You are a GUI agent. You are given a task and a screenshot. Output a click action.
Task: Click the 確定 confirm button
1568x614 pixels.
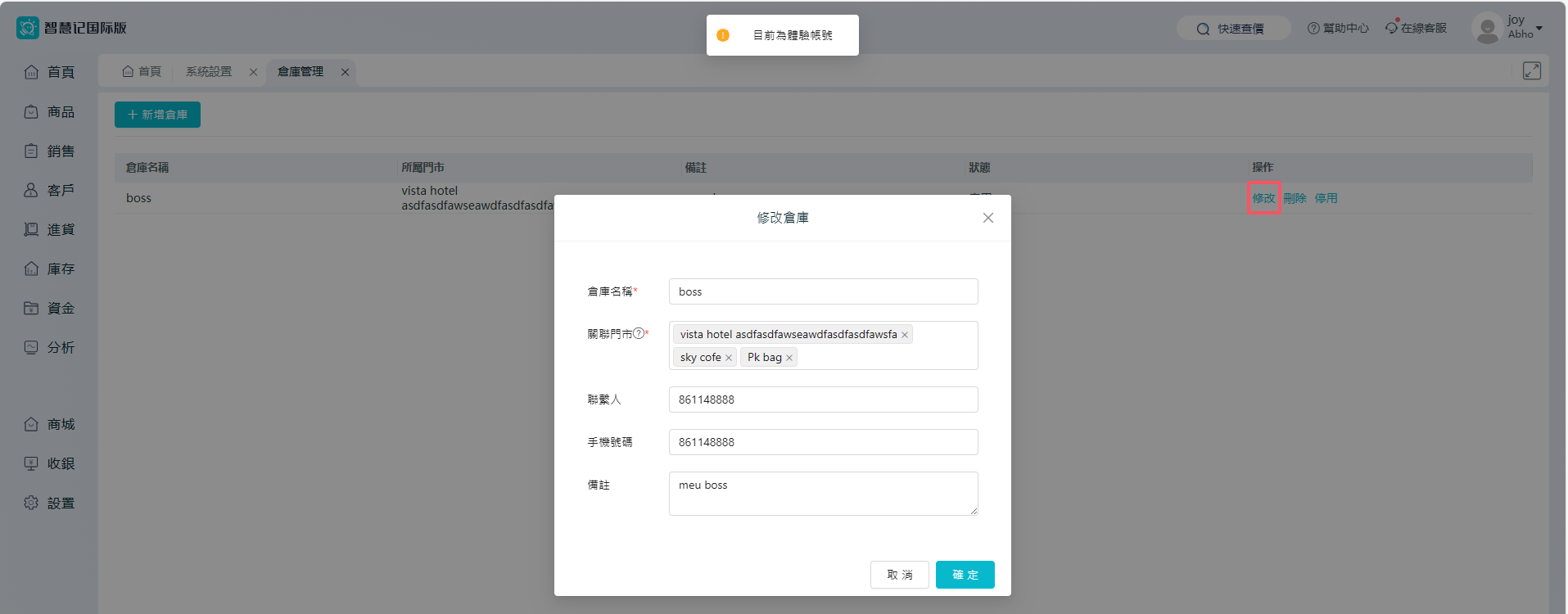[x=965, y=575]
